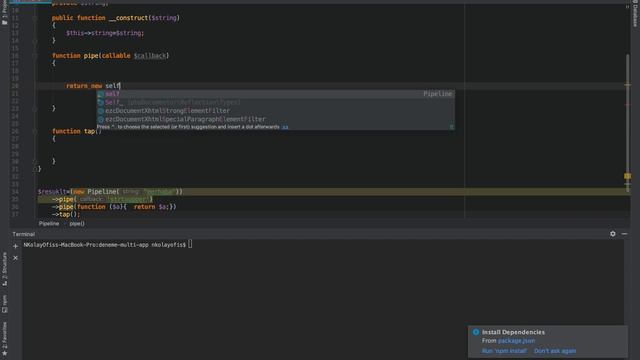Open the Favorites tool window tab

(4, 339)
